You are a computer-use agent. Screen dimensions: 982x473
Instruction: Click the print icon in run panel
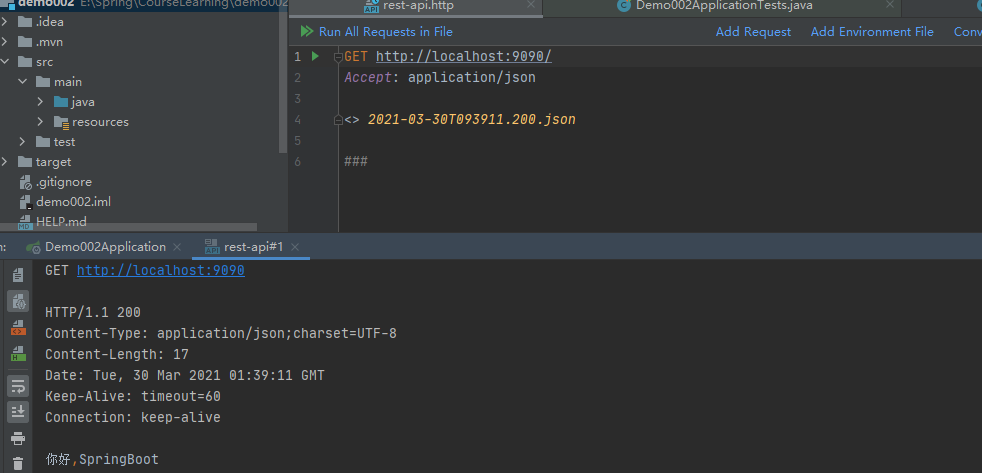point(18,438)
